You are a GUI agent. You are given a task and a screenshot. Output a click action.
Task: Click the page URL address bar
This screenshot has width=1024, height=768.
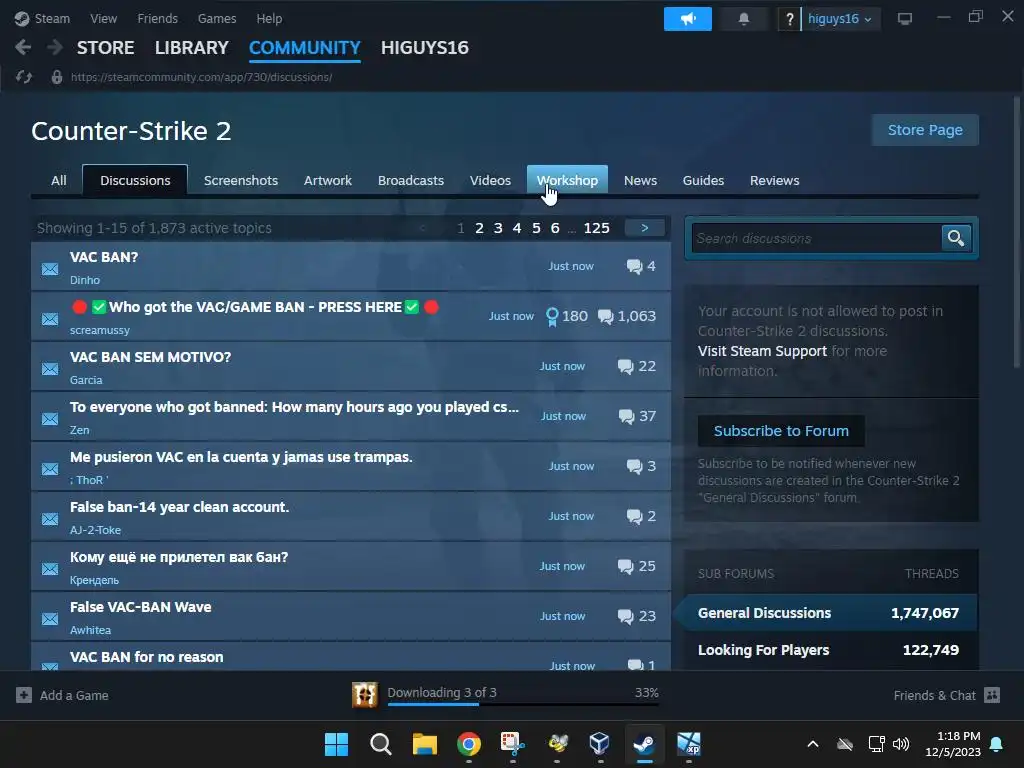pos(201,77)
